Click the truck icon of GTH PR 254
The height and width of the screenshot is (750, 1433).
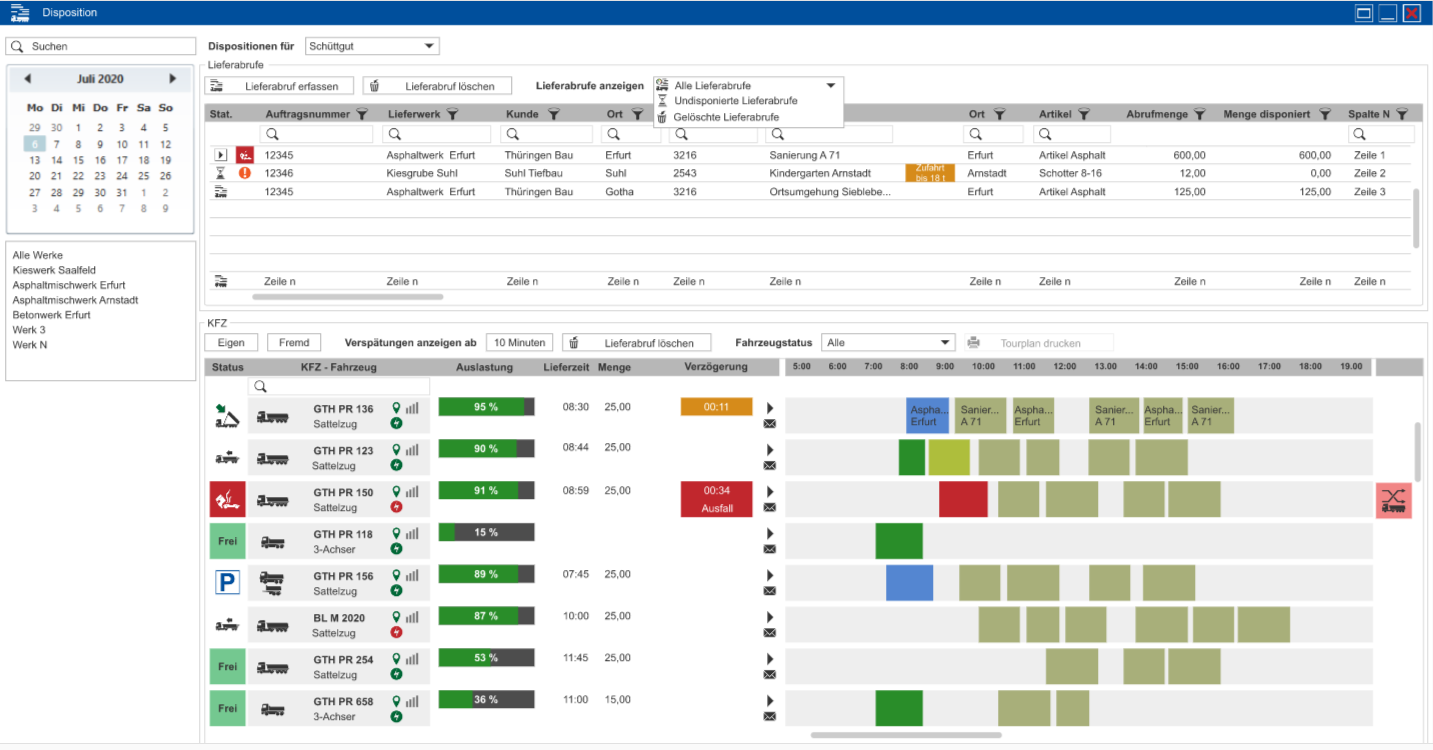click(271, 668)
